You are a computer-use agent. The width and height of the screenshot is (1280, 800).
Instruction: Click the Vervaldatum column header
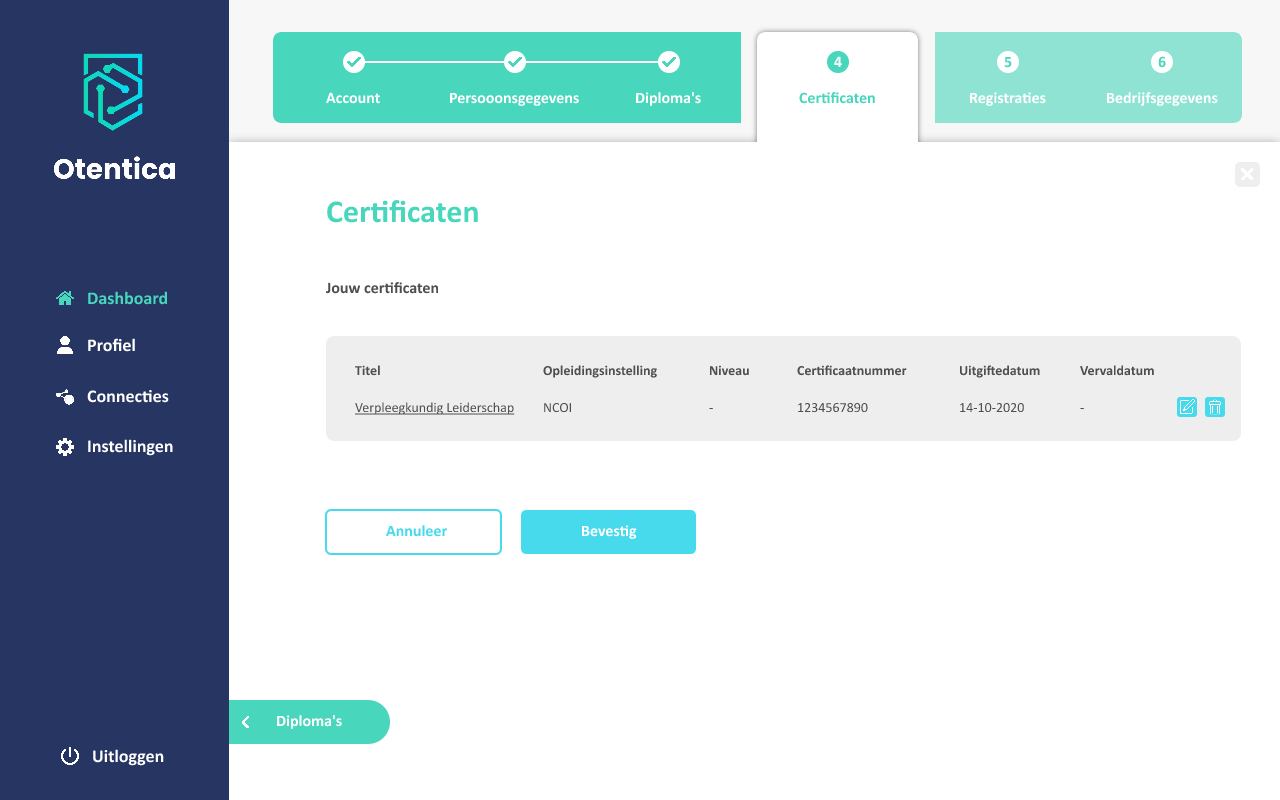coord(1117,371)
